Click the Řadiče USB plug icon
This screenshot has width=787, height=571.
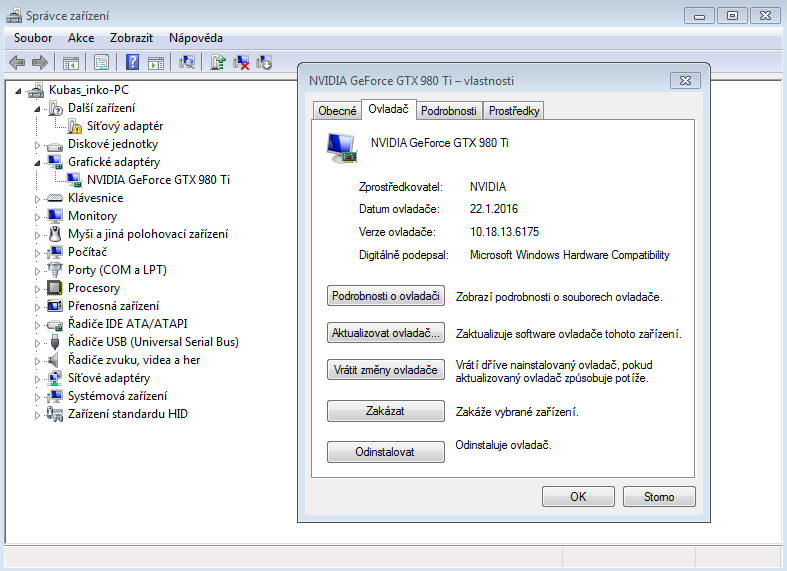[55, 342]
